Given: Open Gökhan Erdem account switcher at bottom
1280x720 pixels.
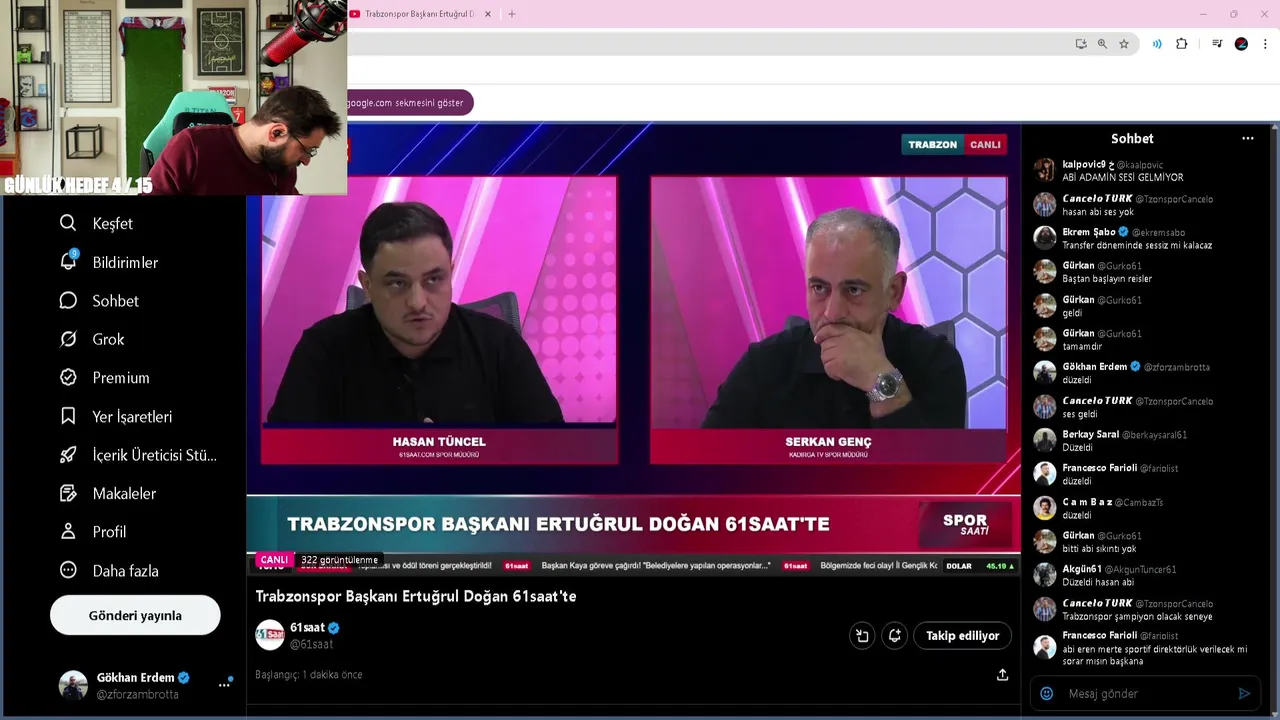Looking at the screenshot, I should 145,686.
